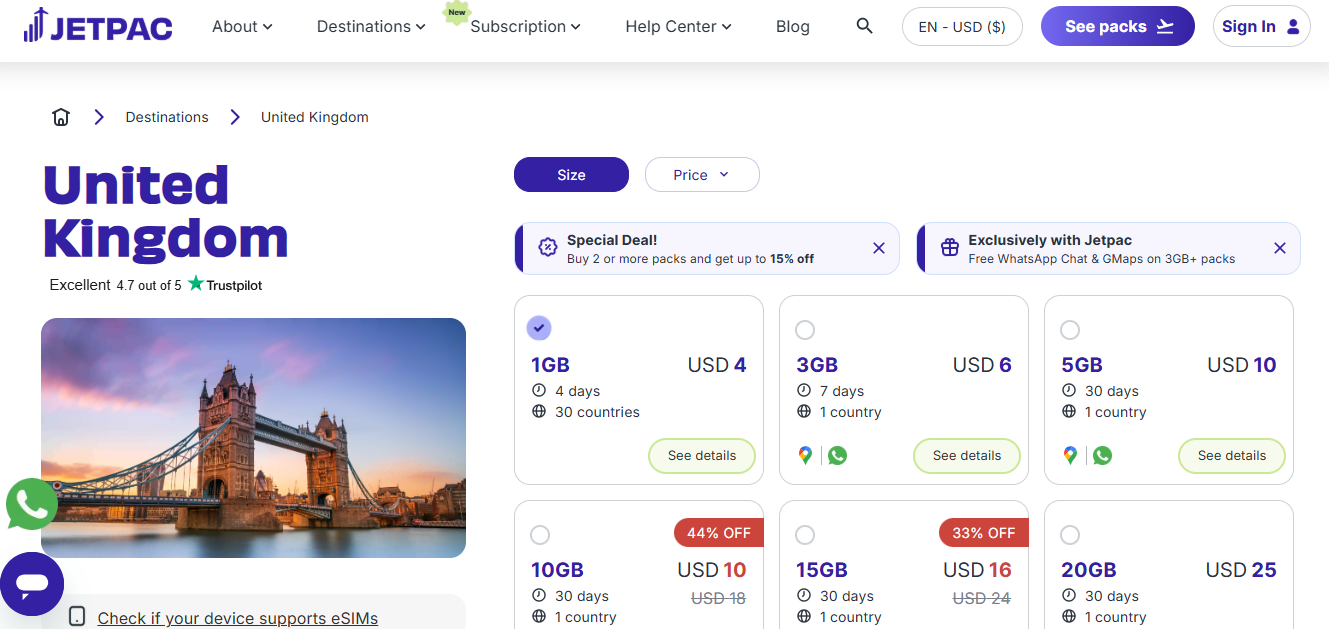
Task: Deselect the 1GB pack checkmark
Action: click(540, 328)
